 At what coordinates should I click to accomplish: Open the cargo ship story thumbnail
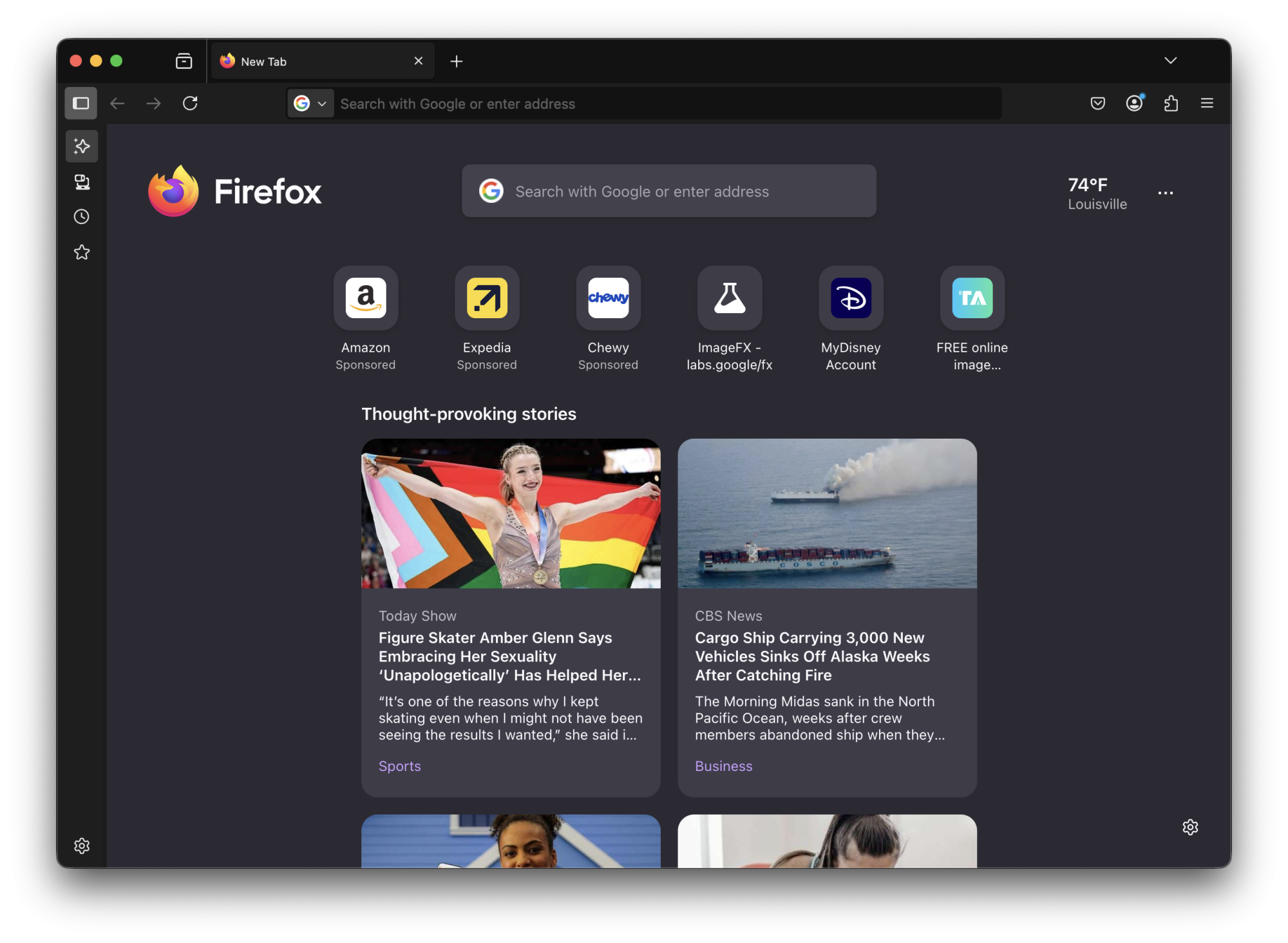pos(827,513)
